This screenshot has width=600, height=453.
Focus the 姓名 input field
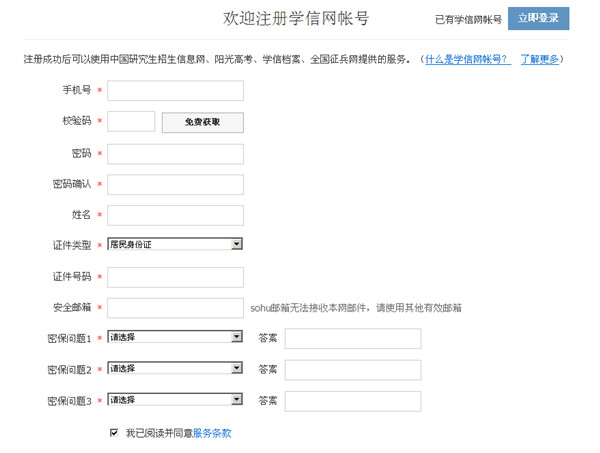(175, 215)
